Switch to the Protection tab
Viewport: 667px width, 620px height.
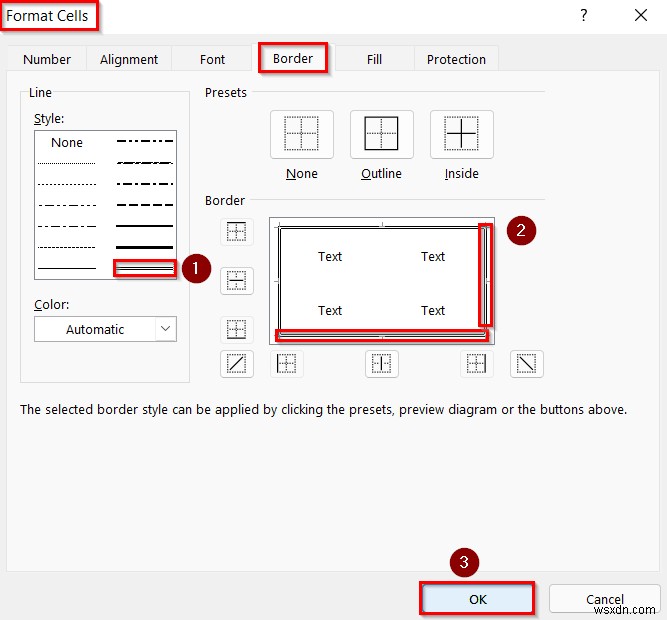456,59
